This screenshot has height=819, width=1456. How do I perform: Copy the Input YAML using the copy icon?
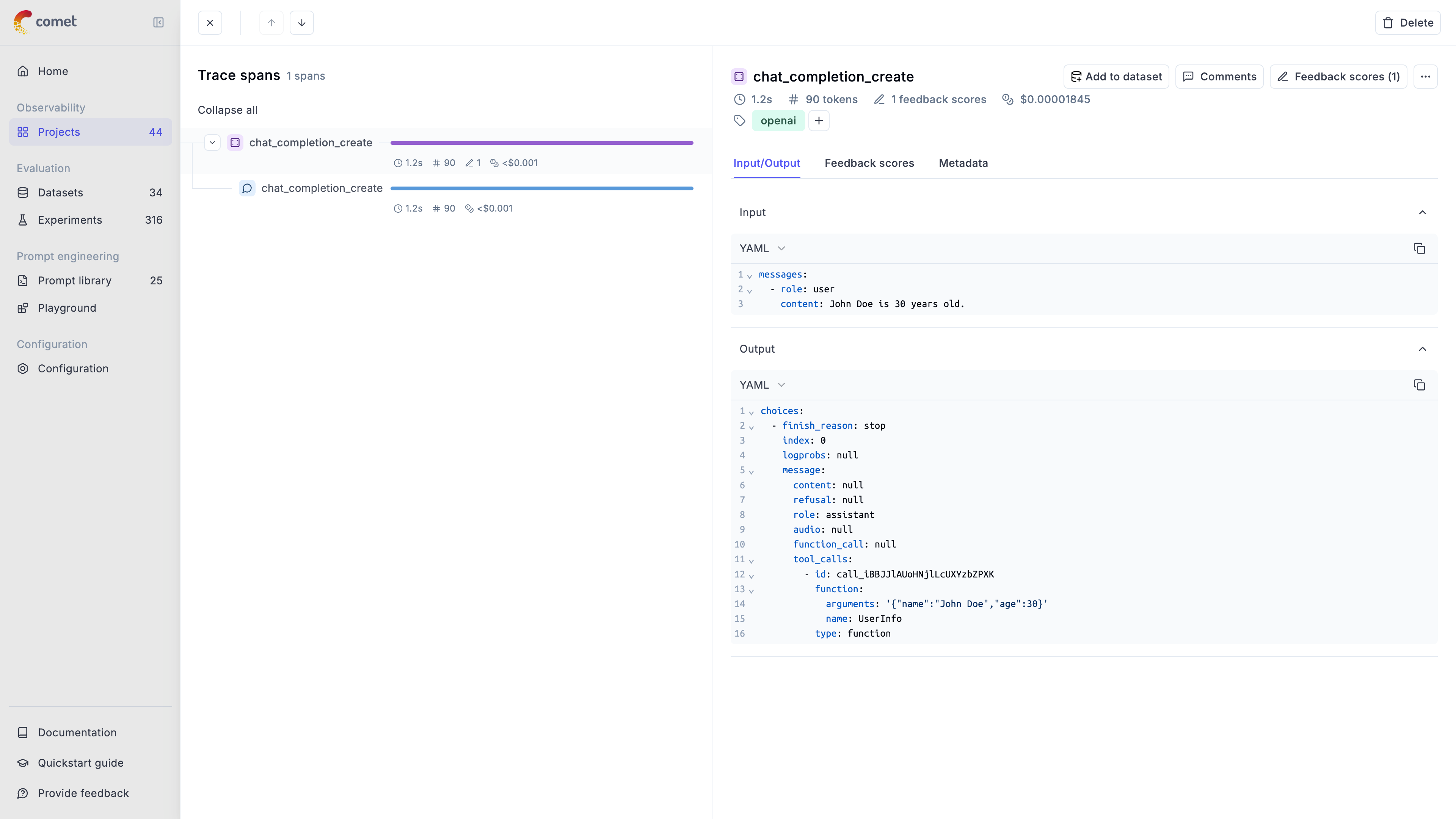[x=1420, y=249]
